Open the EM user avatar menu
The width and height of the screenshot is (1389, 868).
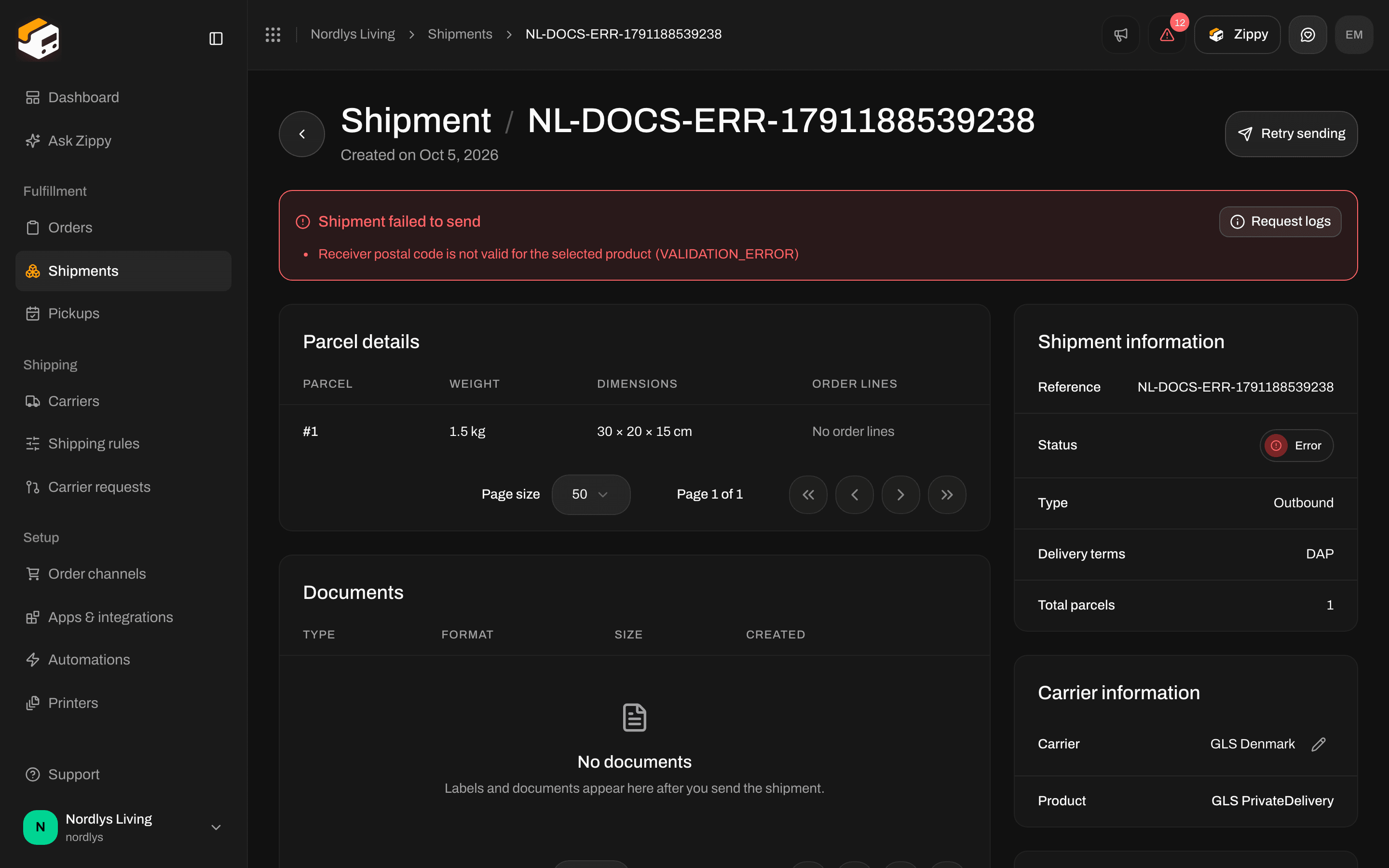click(1354, 34)
